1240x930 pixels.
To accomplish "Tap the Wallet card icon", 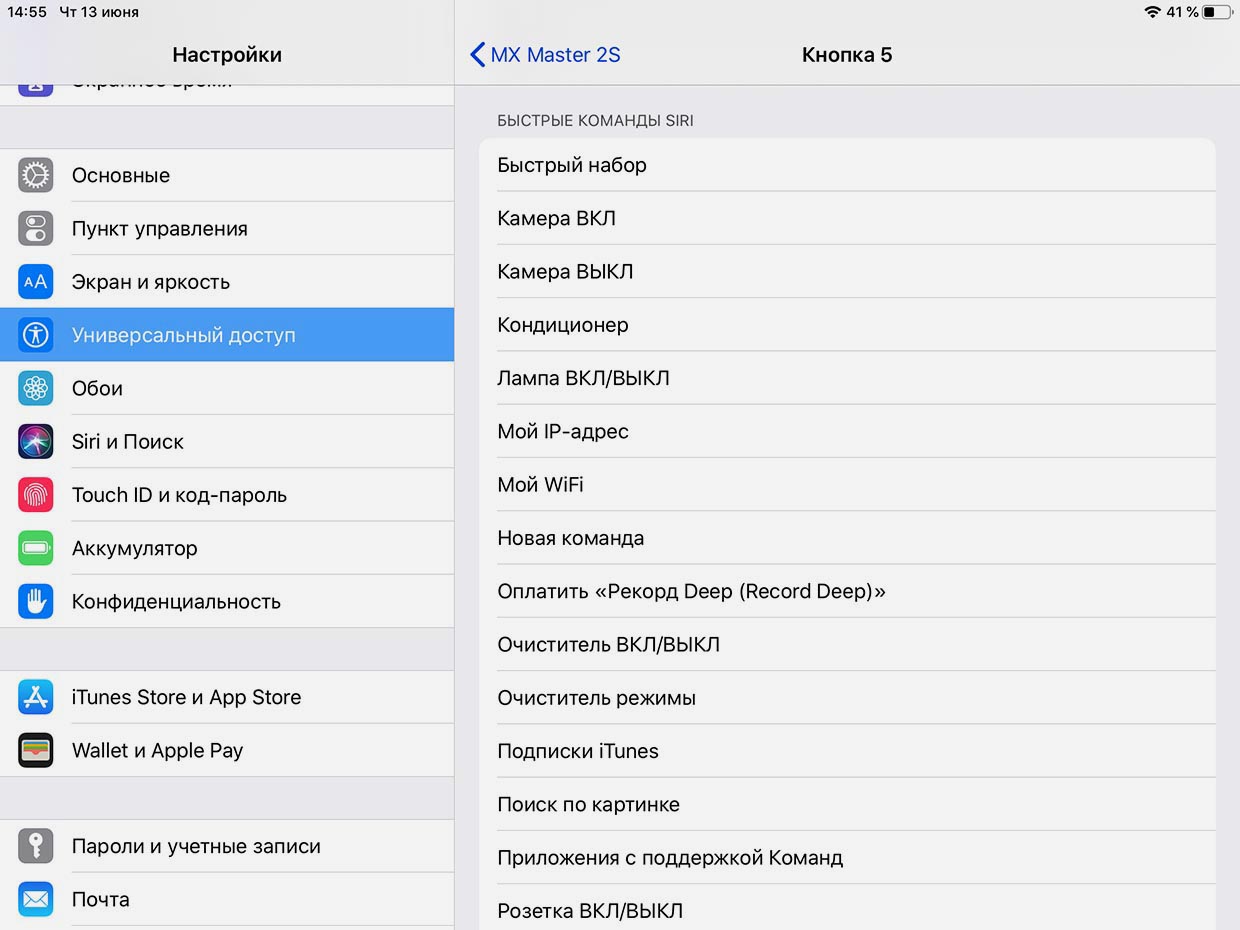I will [36, 751].
